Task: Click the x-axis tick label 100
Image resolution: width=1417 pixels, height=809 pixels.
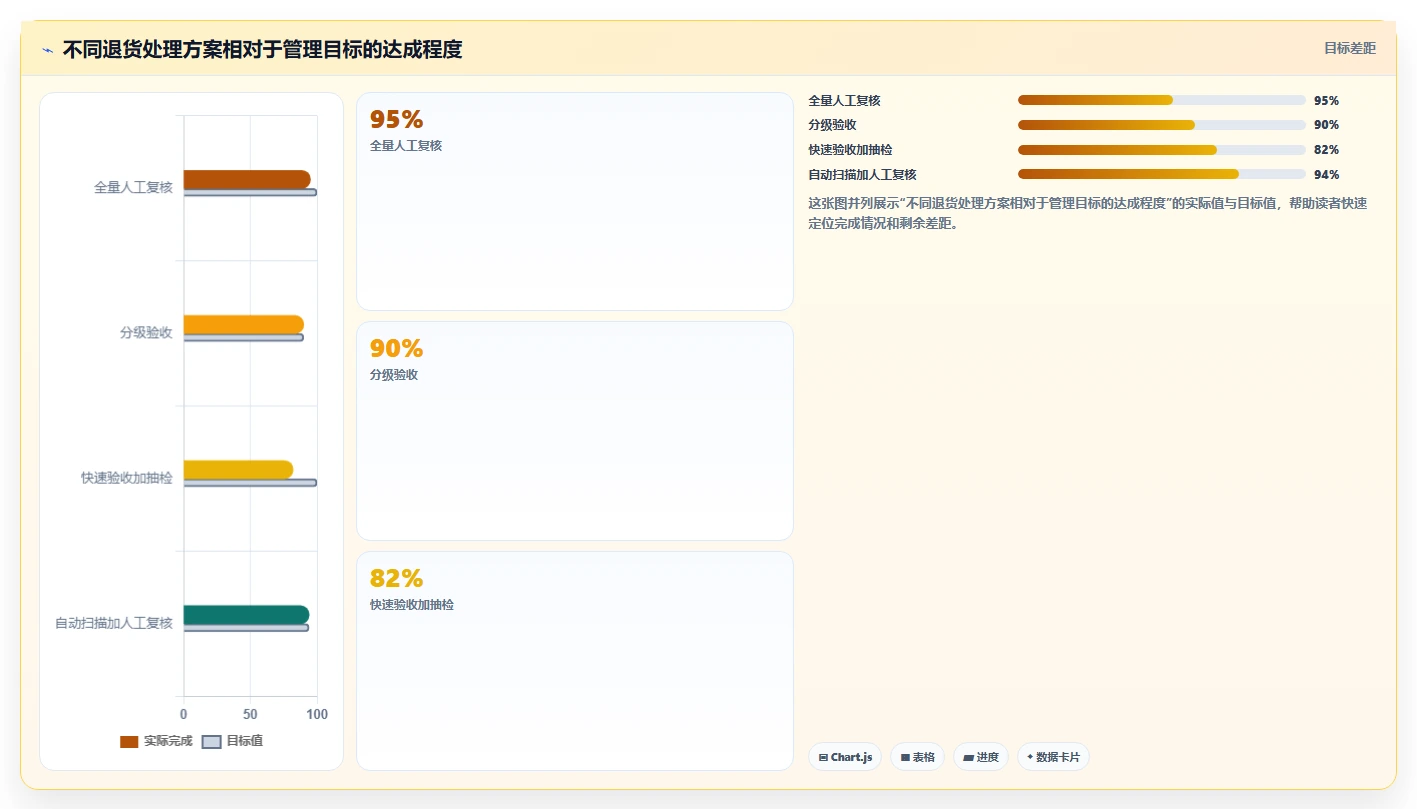Action: point(317,714)
